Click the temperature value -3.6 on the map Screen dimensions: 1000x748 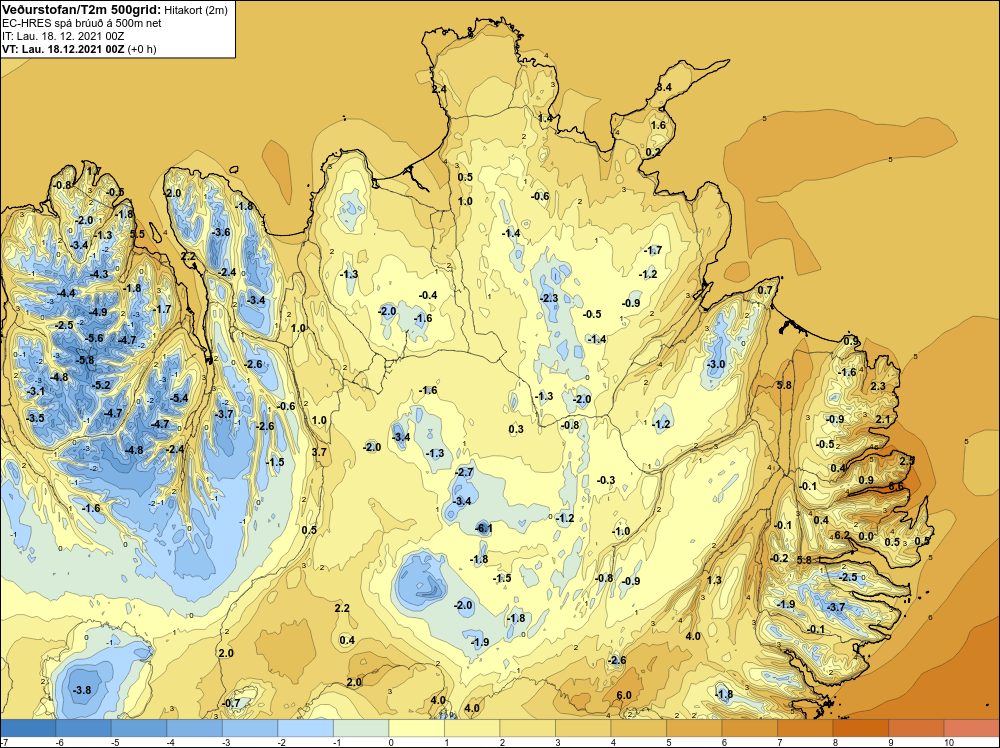coord(221,232)
